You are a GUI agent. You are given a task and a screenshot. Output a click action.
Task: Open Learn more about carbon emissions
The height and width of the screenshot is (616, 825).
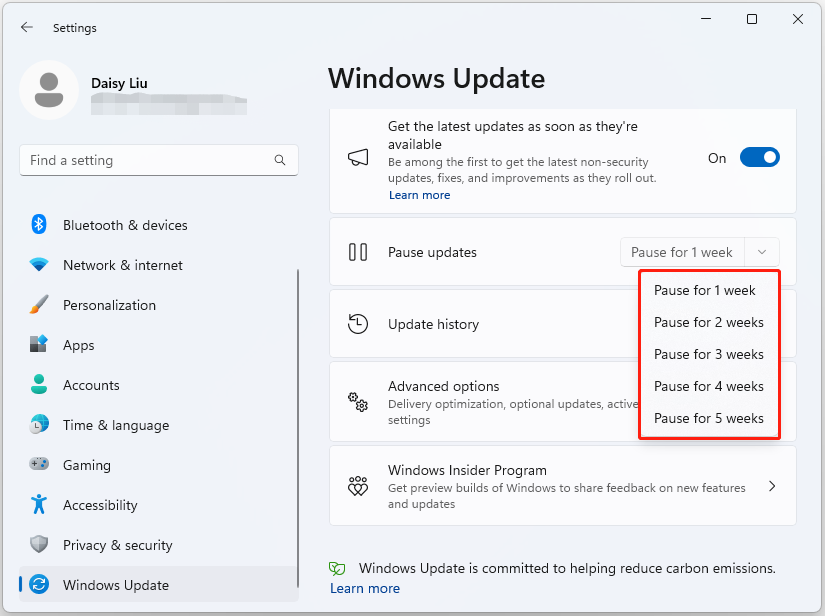tap(365, 588)
